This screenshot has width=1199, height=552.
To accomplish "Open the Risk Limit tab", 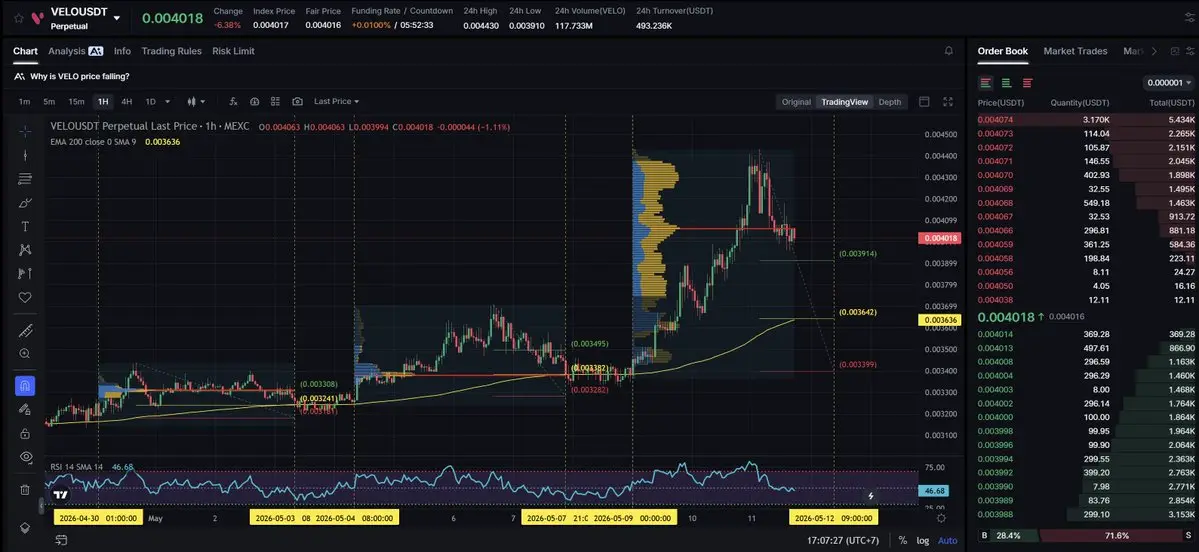I will click(x=233, y=51).
